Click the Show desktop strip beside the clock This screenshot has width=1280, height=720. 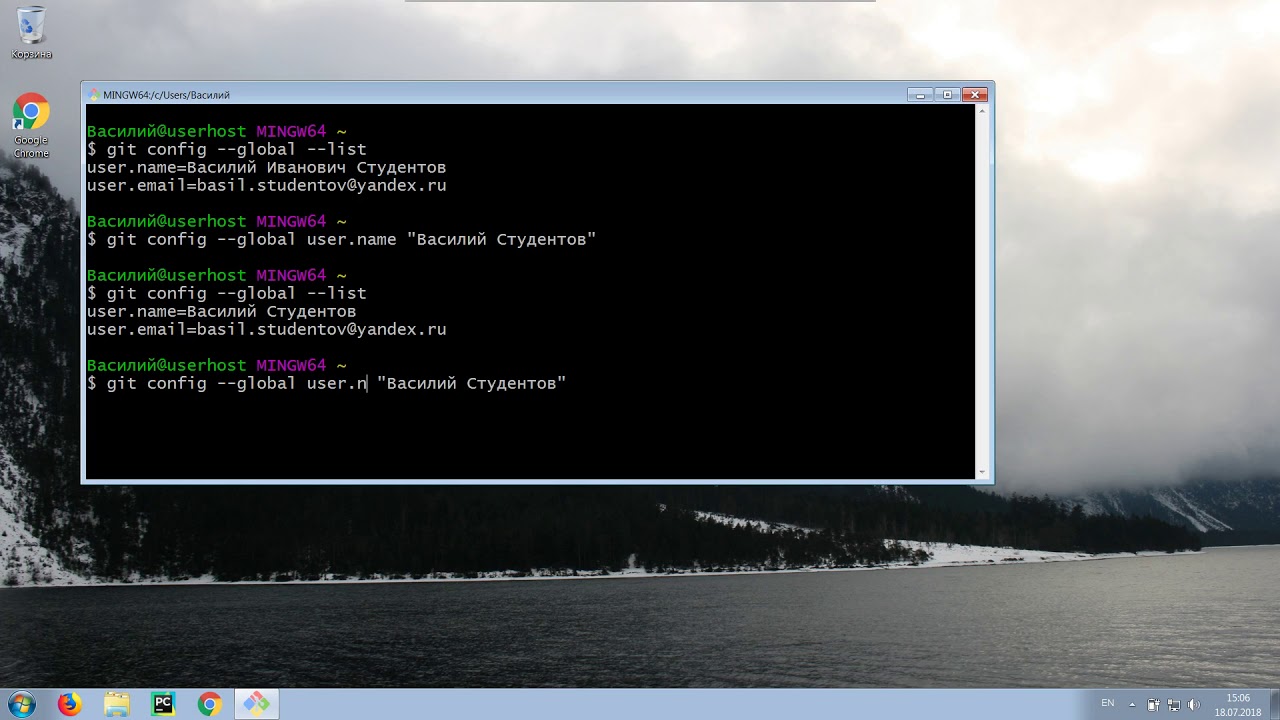coord(1273,704)
